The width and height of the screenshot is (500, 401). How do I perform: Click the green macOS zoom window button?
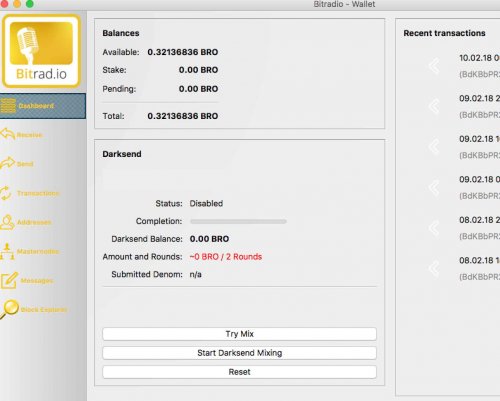[30, 4]
